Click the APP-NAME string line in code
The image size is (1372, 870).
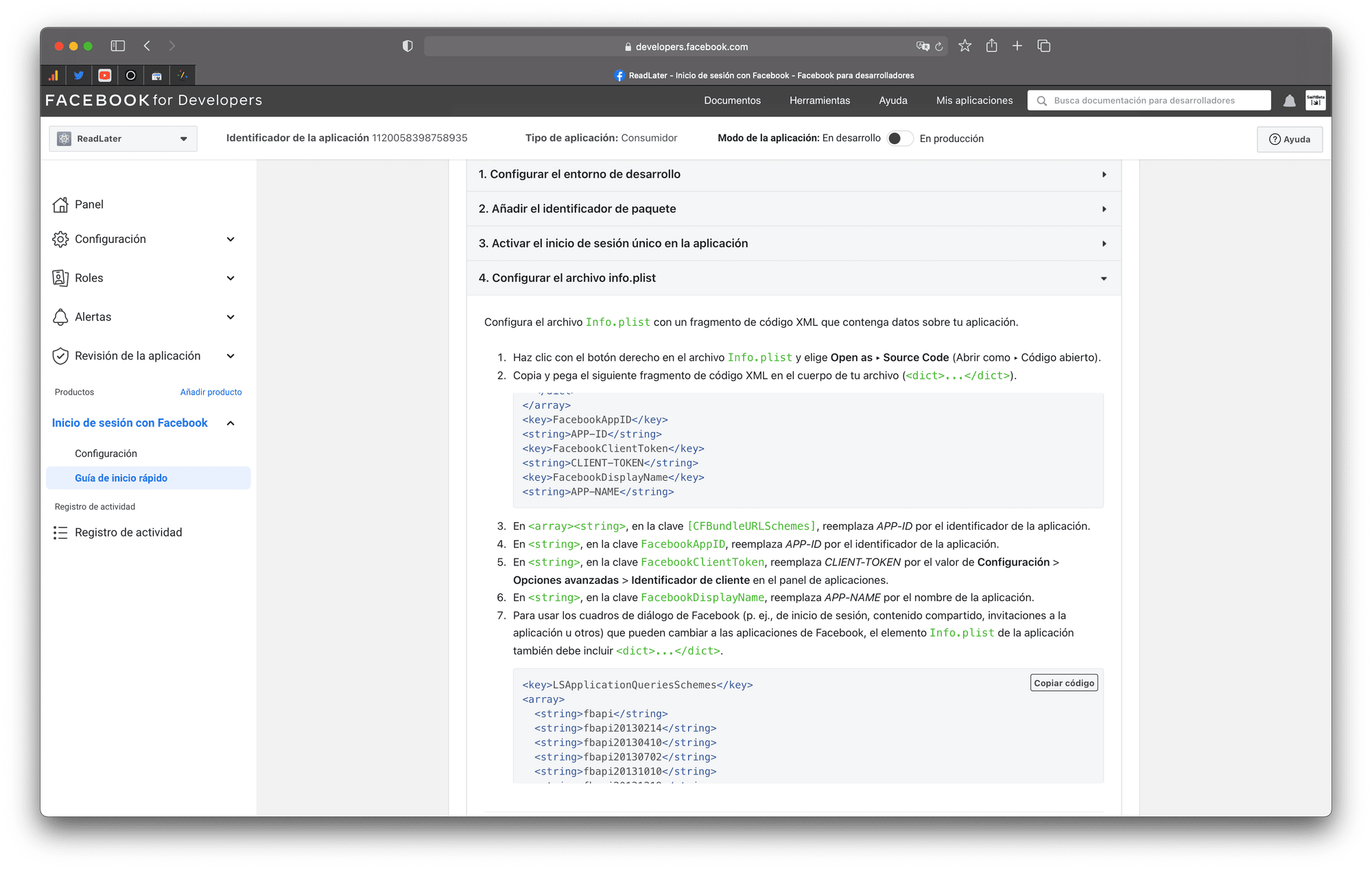tap(598, 492)
